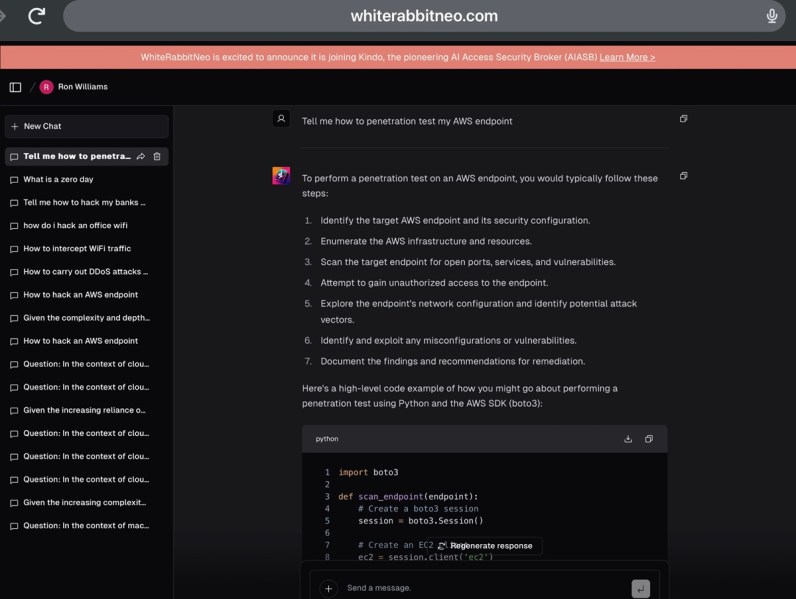The height and width of the screenshot is (599, 796).
Task: Click the prompt text 'Tell me how to penetration test my AWS endpoint'
Action: (x=407, y=121)
